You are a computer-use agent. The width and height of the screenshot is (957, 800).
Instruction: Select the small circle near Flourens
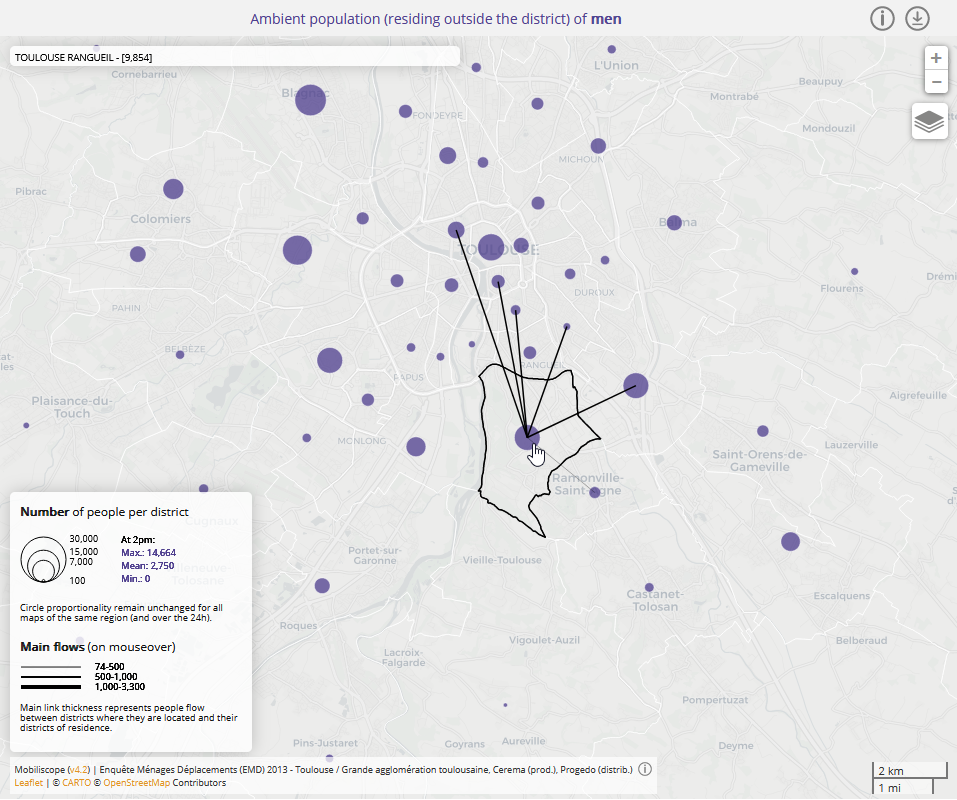click(x=854, y=272)
